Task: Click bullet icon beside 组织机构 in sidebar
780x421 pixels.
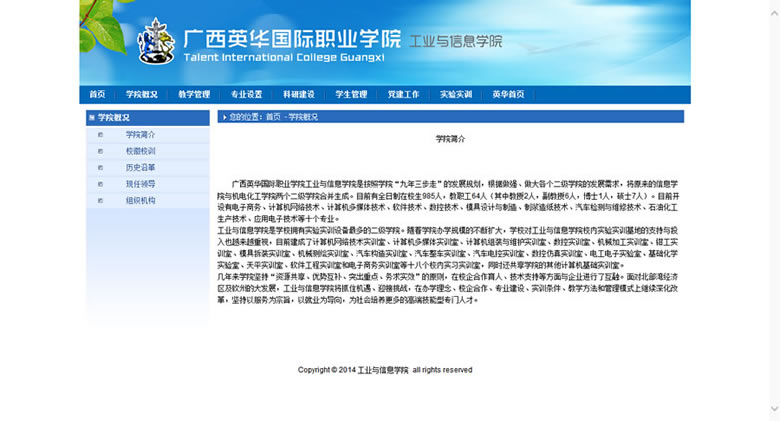Action: (x=100, y=200)
